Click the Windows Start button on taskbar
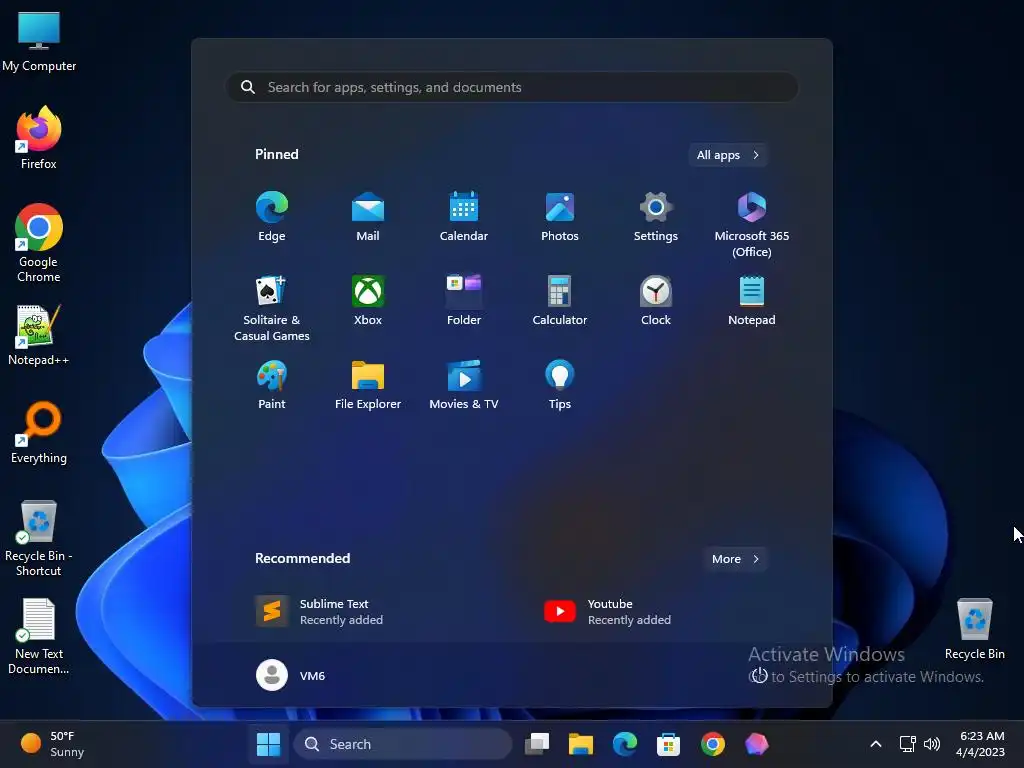 click(268, 744)
